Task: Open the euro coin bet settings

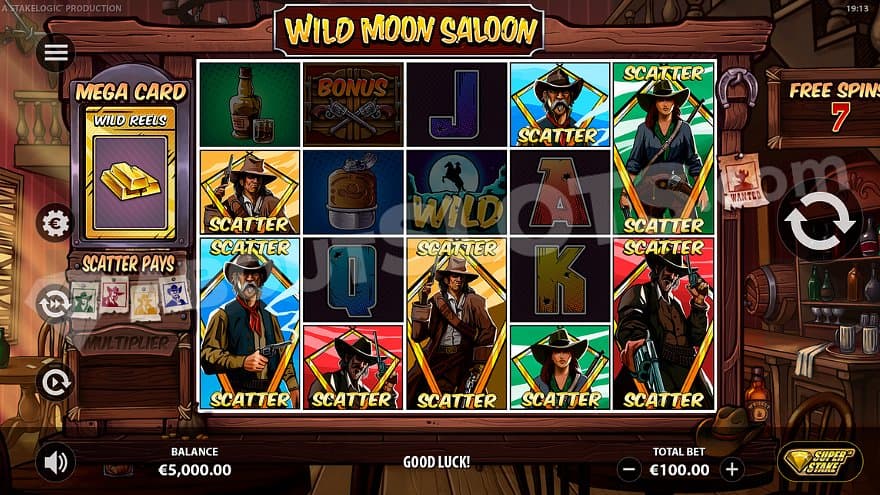Action: pos(54,223)
